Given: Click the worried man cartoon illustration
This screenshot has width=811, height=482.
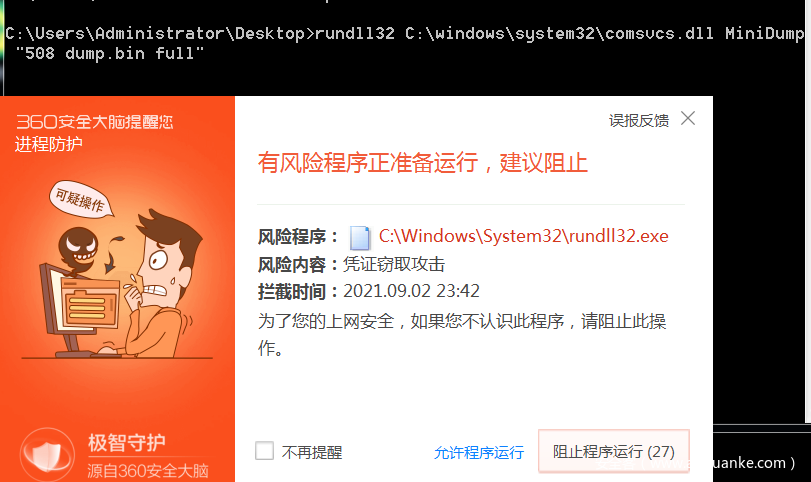Looking at the screenshot, I should 158,283.
